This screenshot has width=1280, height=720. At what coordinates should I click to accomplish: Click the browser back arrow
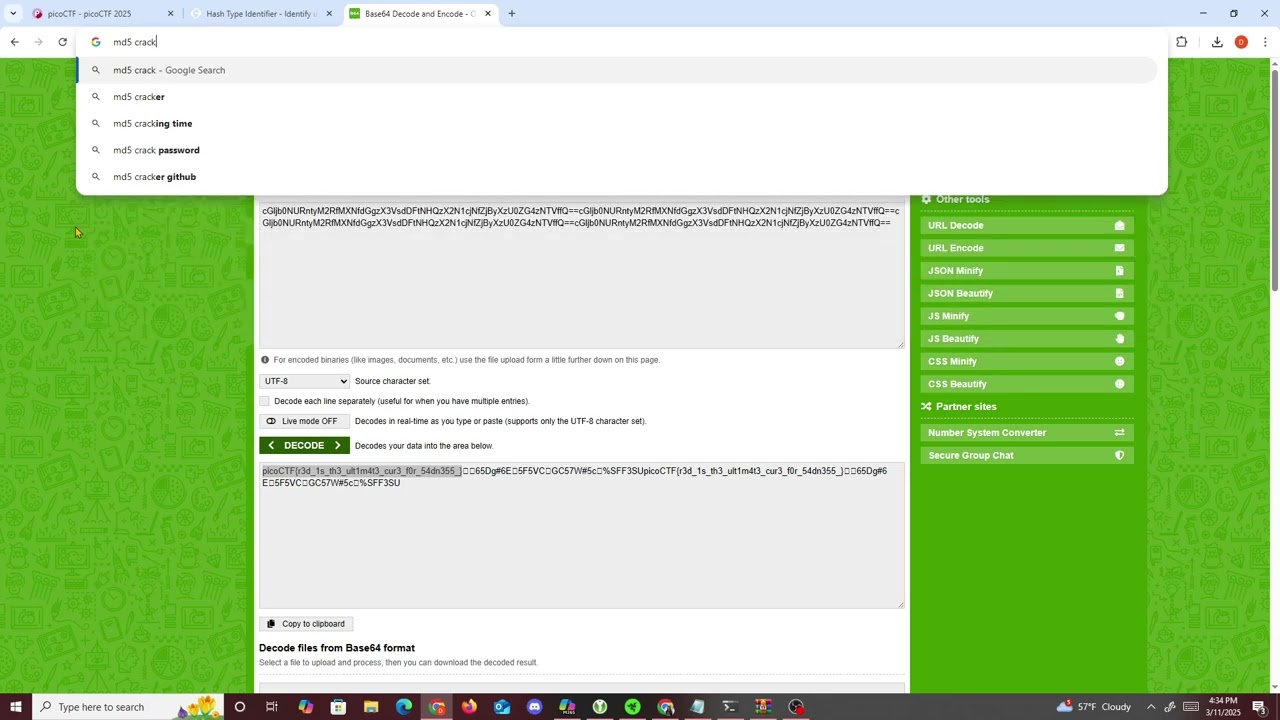(14, 42)
